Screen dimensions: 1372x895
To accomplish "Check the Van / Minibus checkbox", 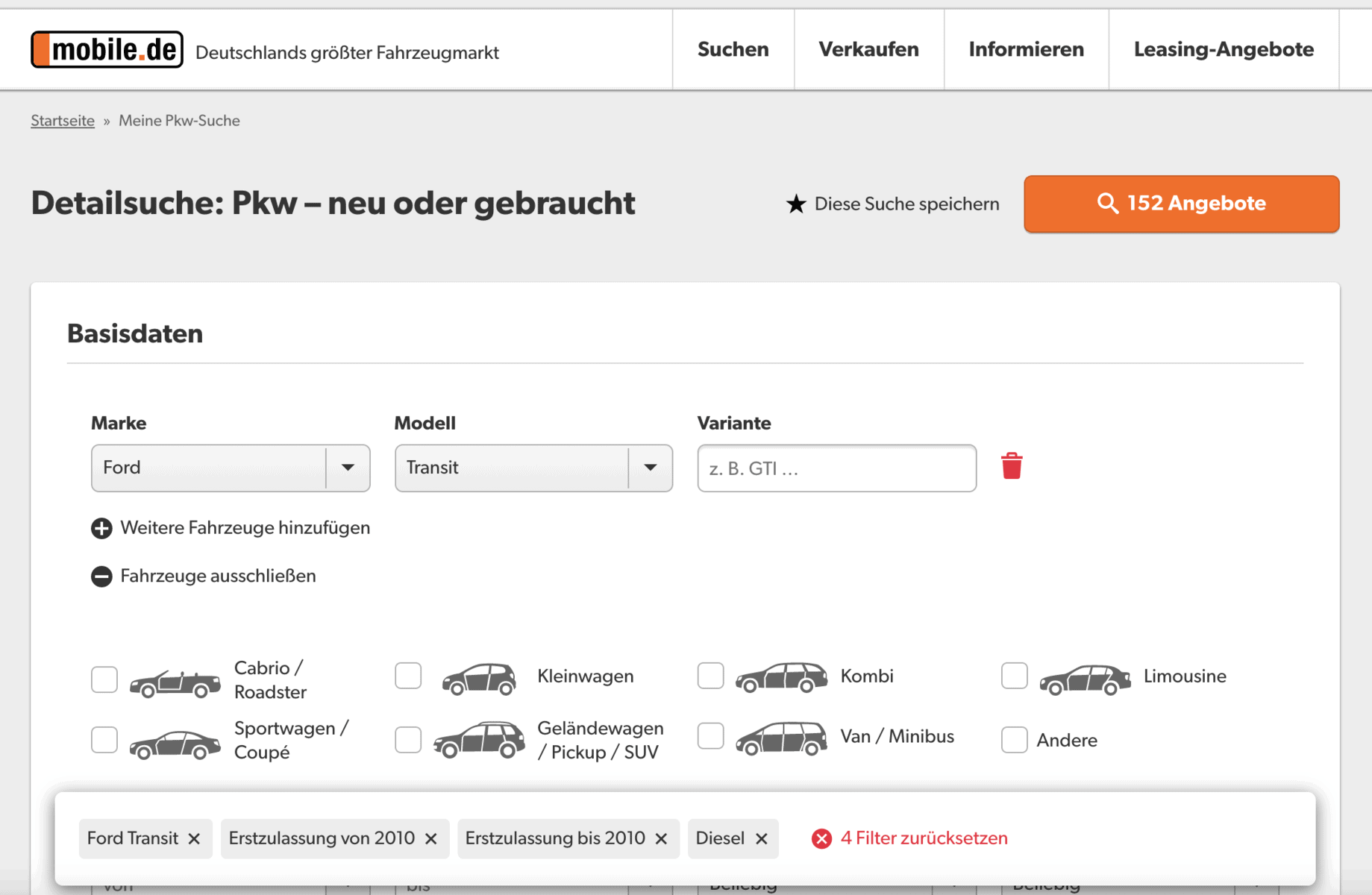I will coord(710,736).
